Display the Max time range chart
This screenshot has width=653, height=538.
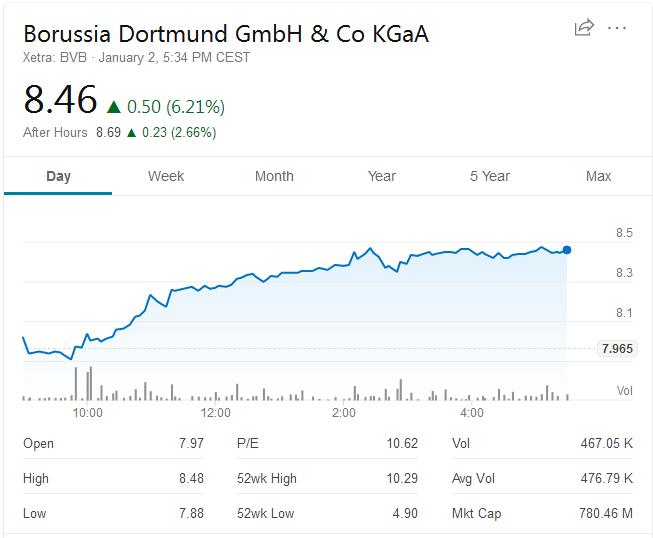598,176
